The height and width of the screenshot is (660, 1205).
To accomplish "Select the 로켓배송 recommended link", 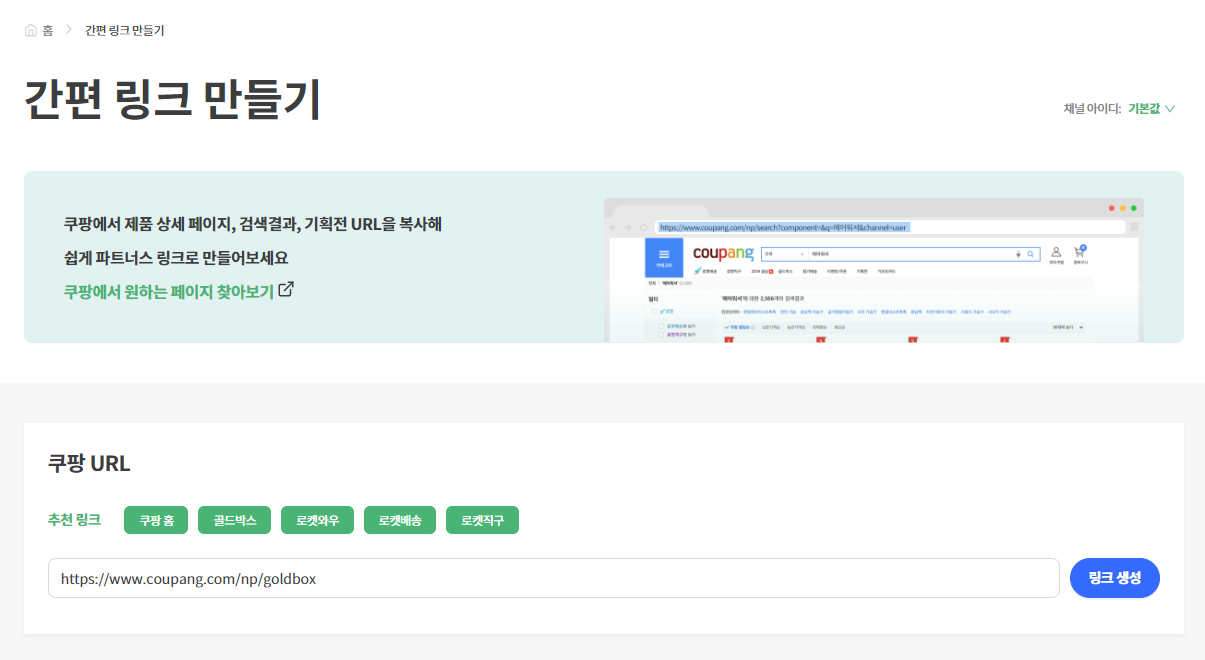I will point(400,520).
